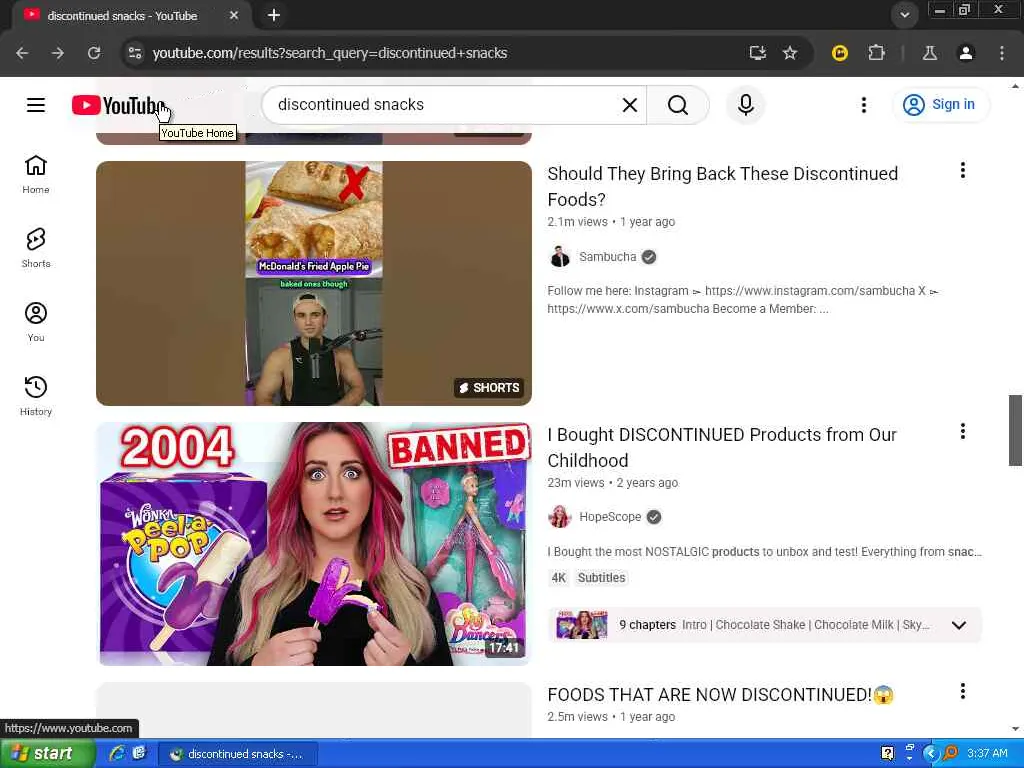1024x768 pixels.
Task: Open options for HopeScope video
Action: point(962,431)
